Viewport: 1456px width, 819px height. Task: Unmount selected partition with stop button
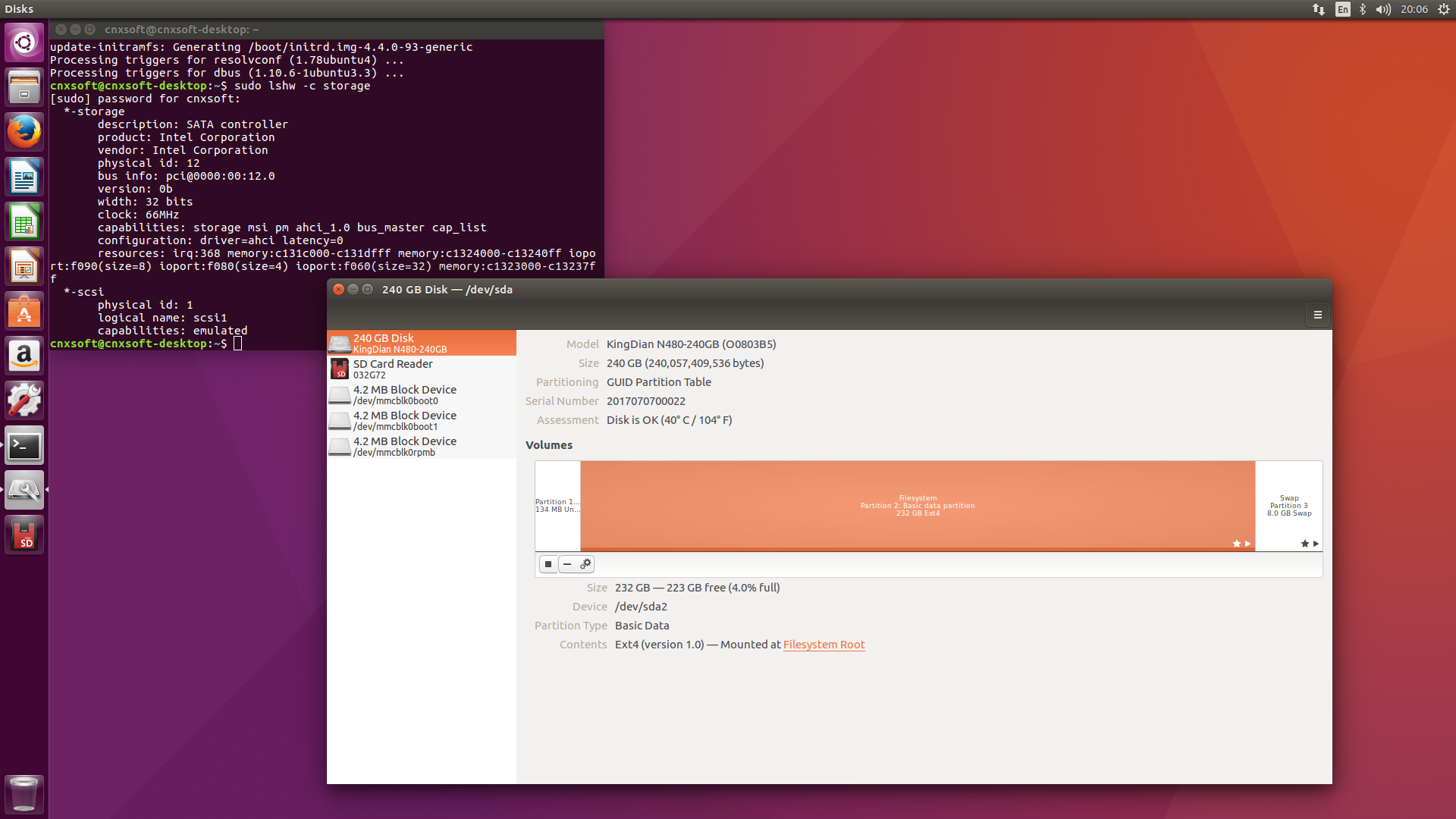[x=548, y=564]
